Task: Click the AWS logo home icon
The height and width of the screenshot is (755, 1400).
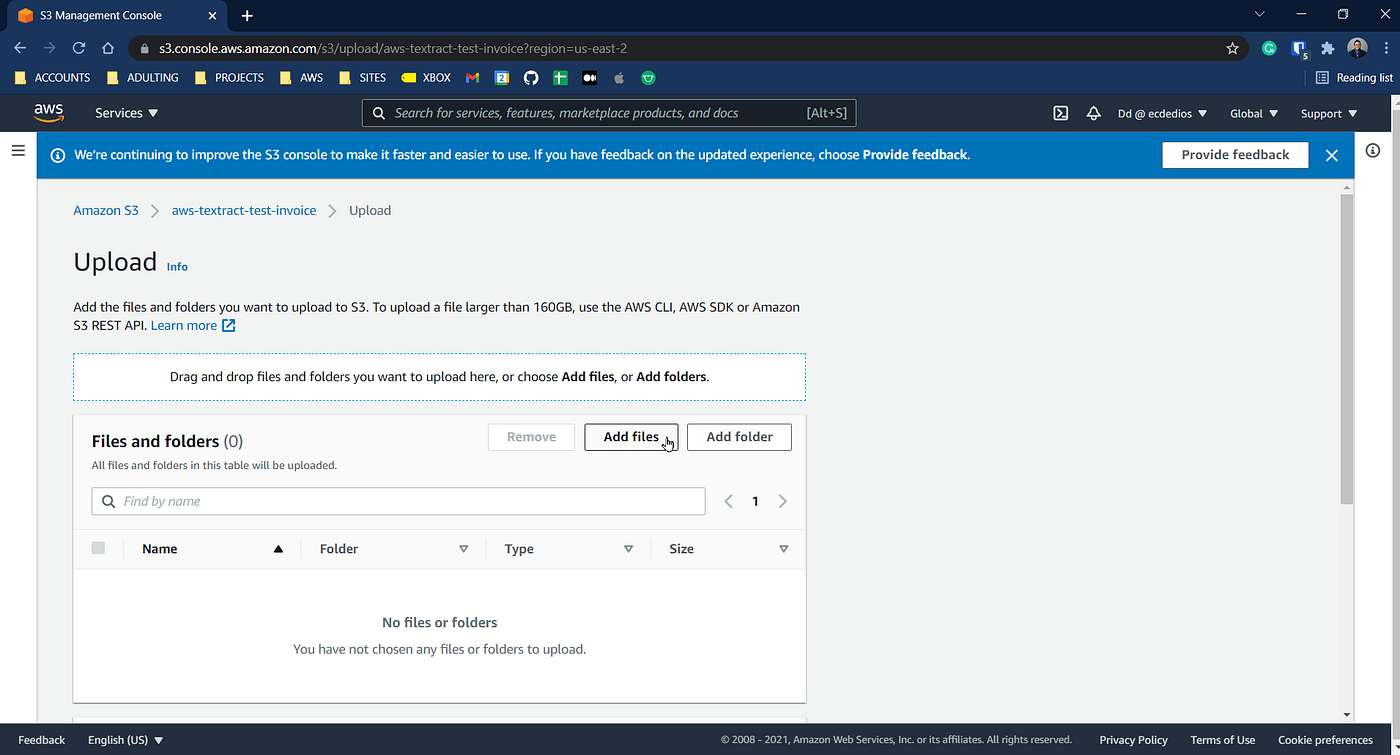Action: click(x=49, y=113)
